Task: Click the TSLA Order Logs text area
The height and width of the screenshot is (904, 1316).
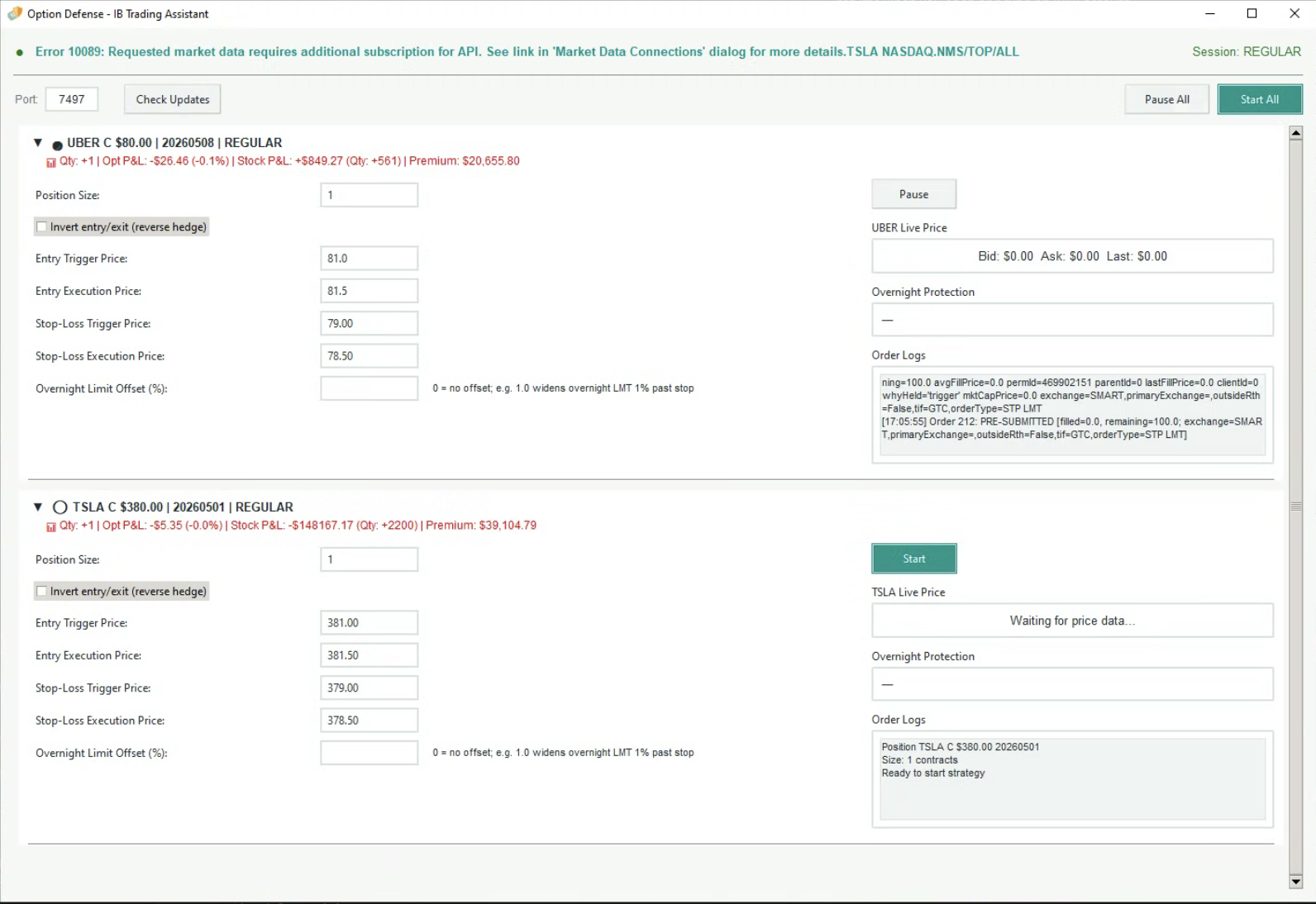Action: pyautogui.click(x=1072, y=778)
